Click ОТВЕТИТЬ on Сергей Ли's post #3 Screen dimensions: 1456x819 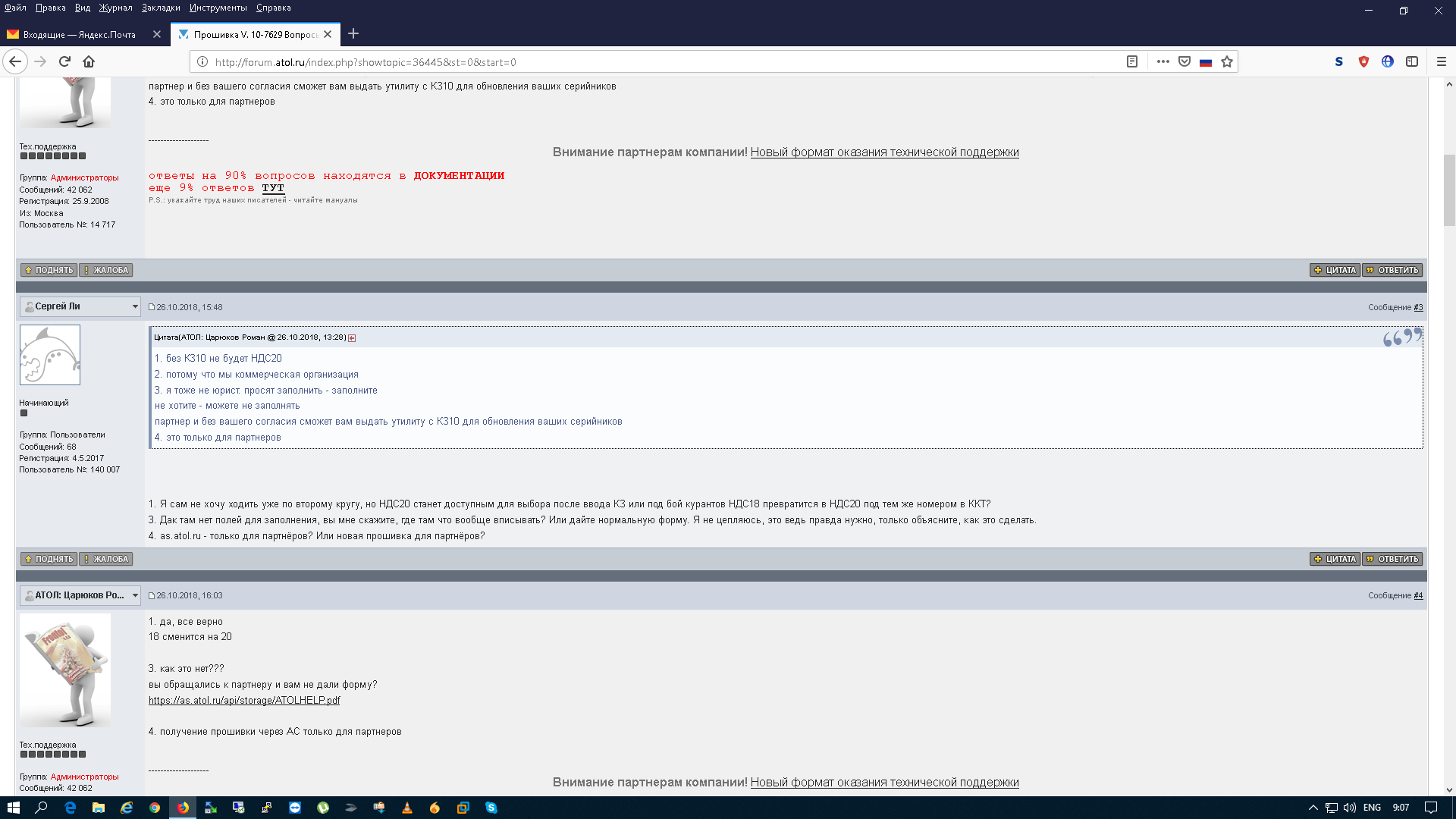tap(1392, 559)
